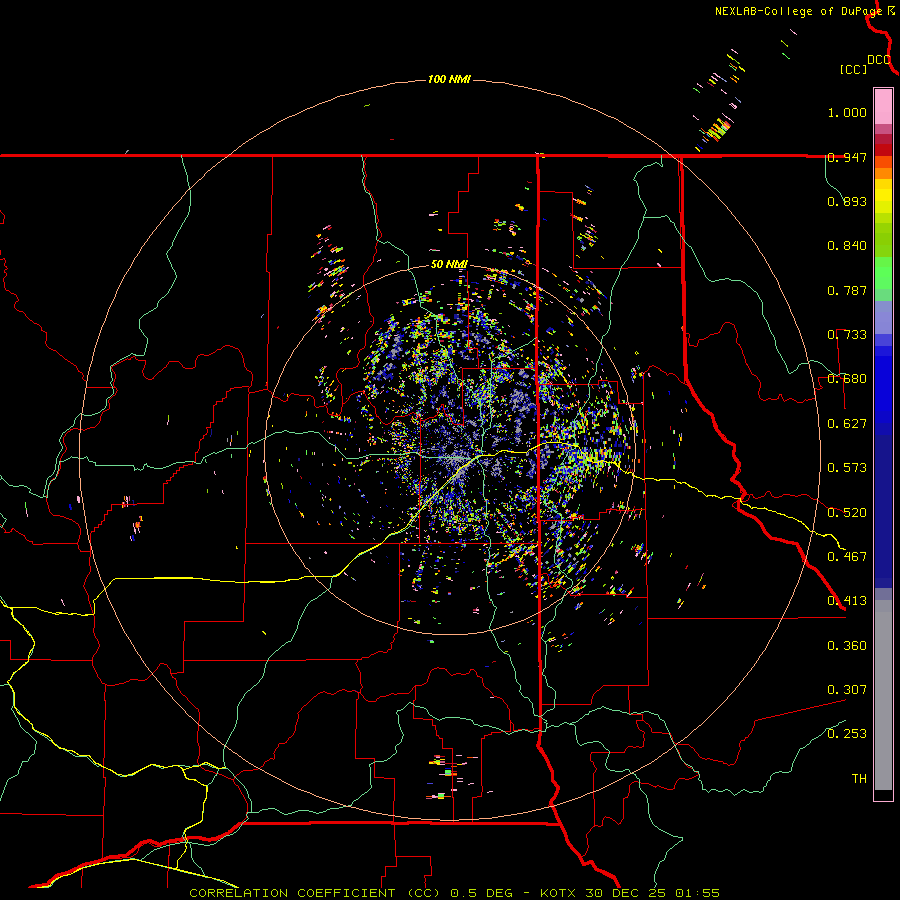Viewport: 900px width, 900px height.
Task: Select the 0.573 legend value
Action: [847, 468]
